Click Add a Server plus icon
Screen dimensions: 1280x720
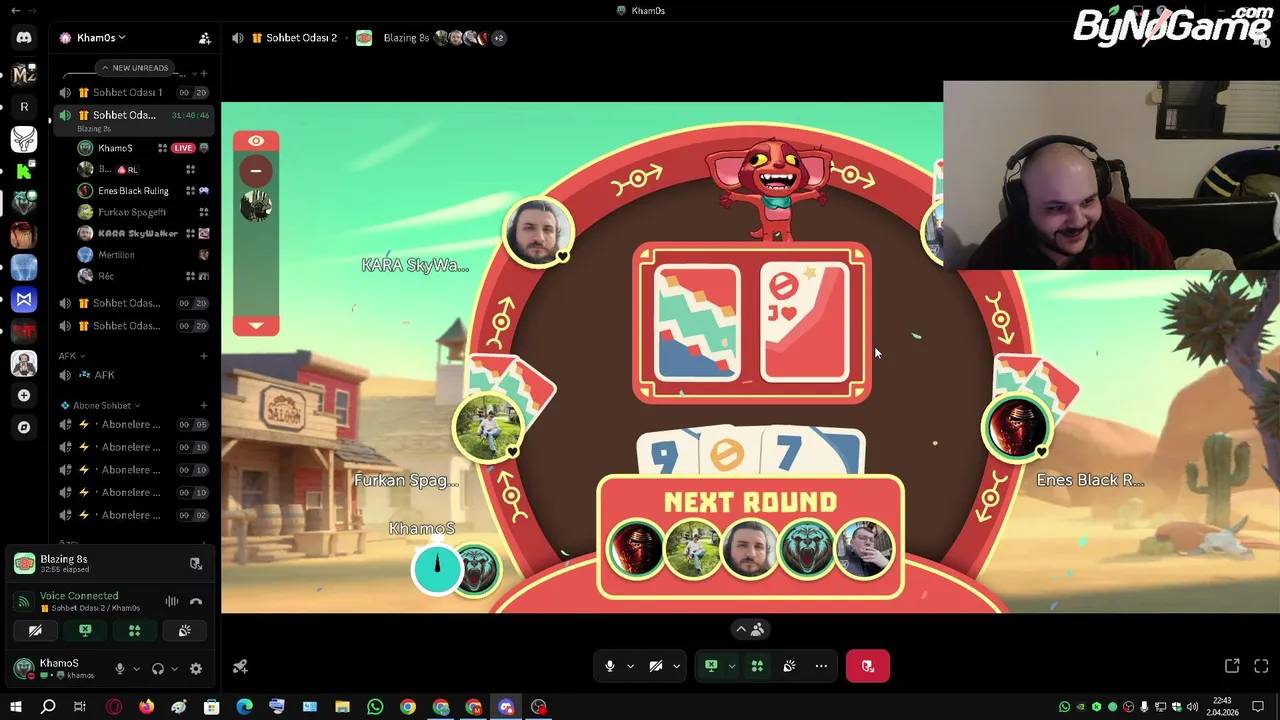pos(24,395)
